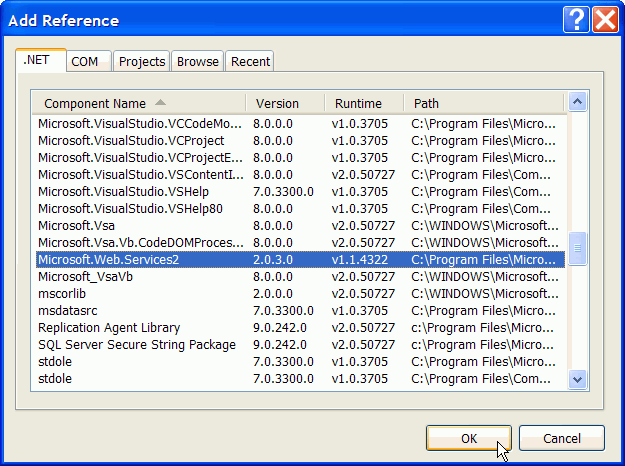Click the vertical scrollbar thumb

(578, 248)
